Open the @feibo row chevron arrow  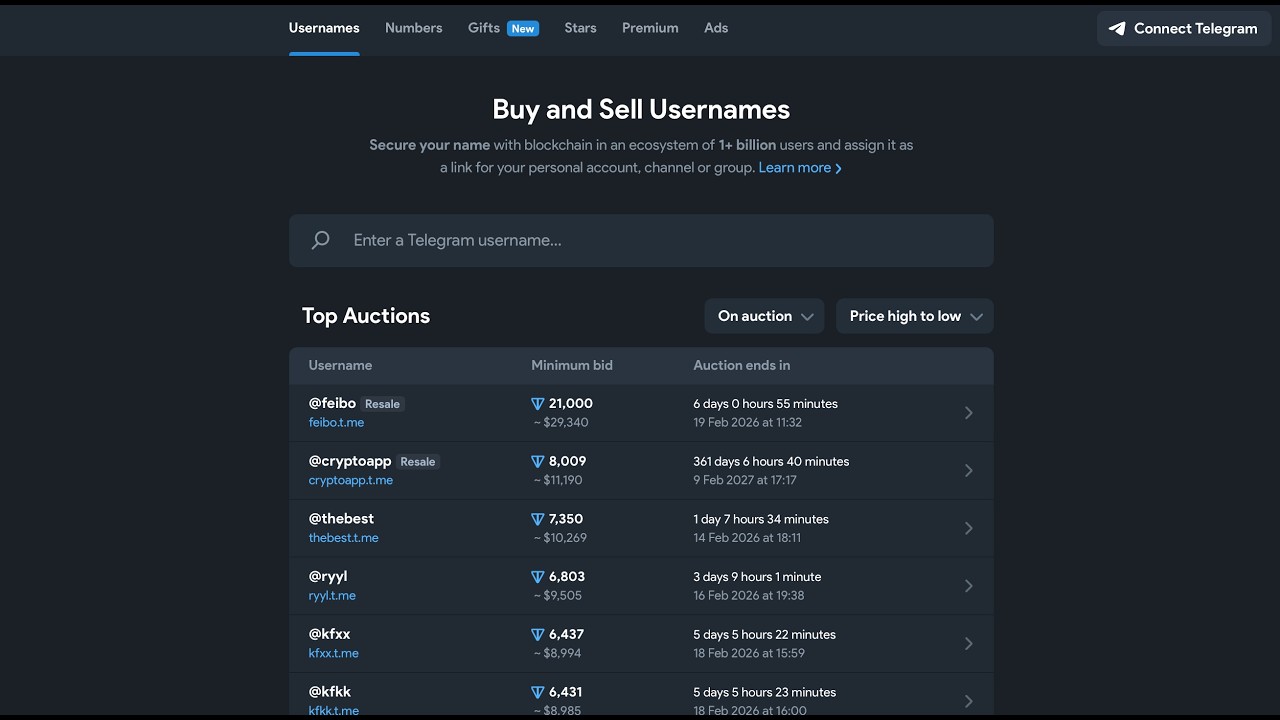968,413
